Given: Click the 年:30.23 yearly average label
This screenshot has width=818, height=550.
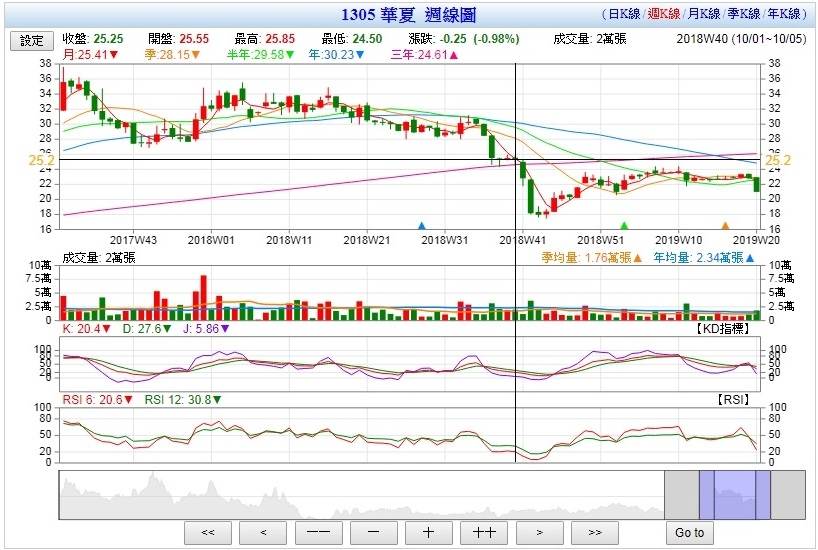Looking at the screenshot, I should point(336,54).
